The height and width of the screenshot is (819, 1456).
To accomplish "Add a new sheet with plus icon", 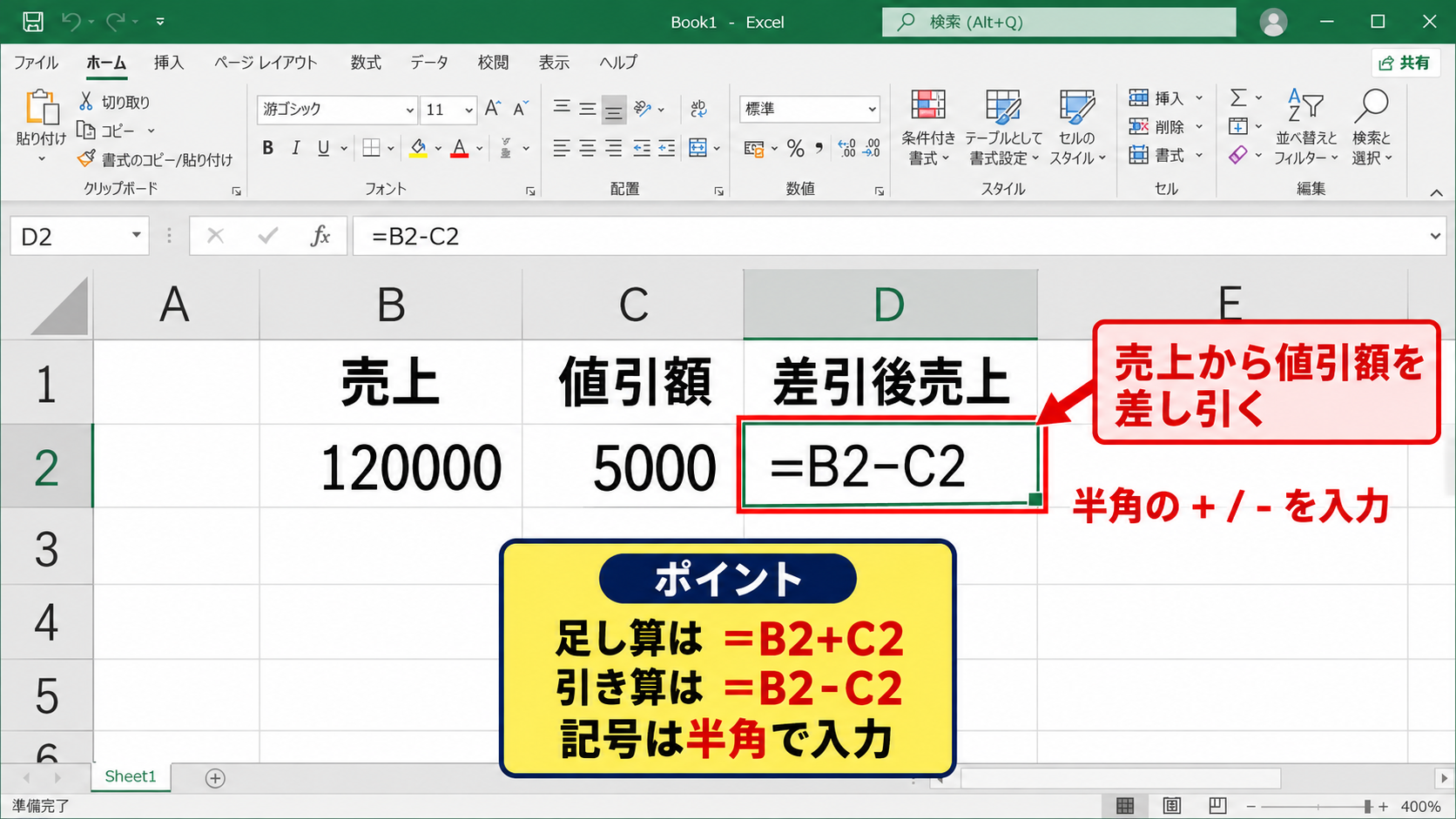I will click(x=215, y=778).
